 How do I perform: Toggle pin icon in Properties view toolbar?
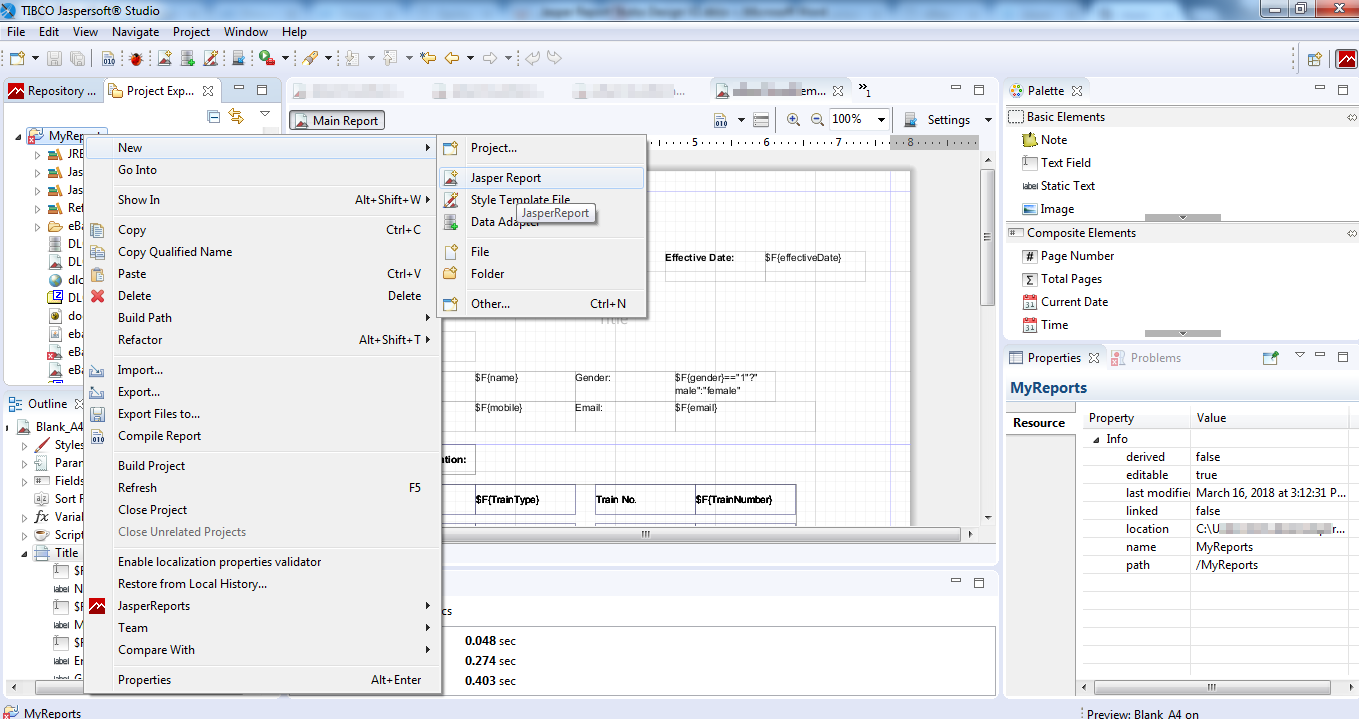tap(1271, 357)
